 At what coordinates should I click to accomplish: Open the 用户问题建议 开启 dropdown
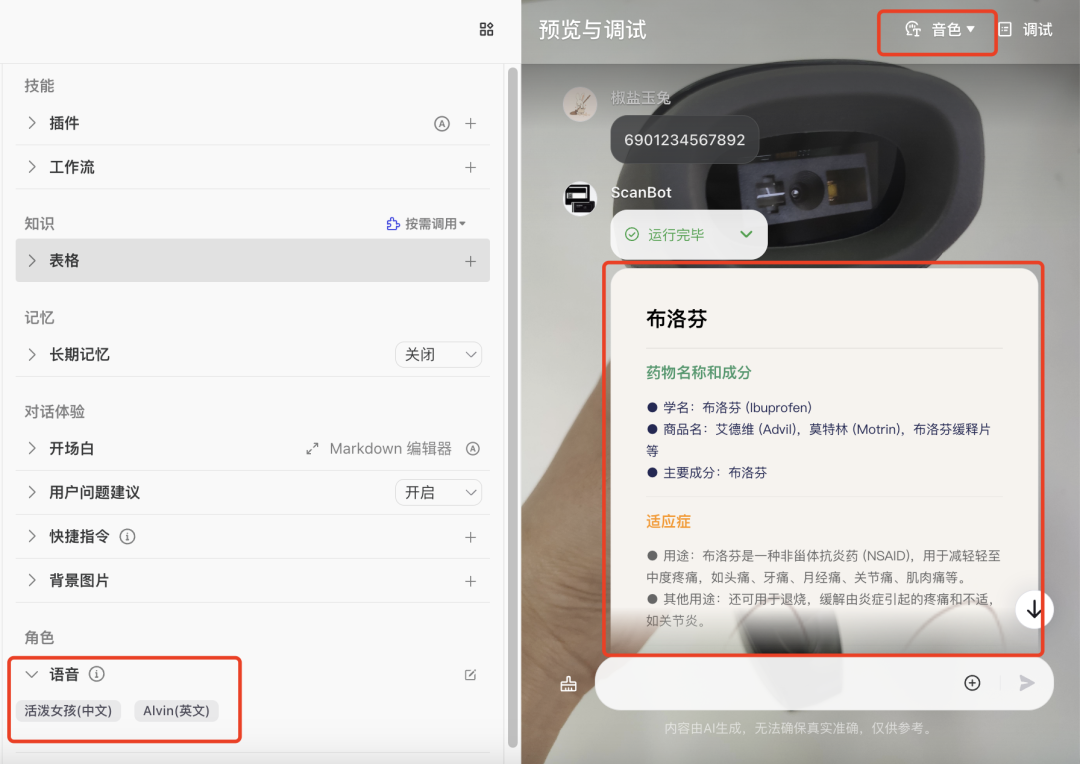click(x=438, y=493)
